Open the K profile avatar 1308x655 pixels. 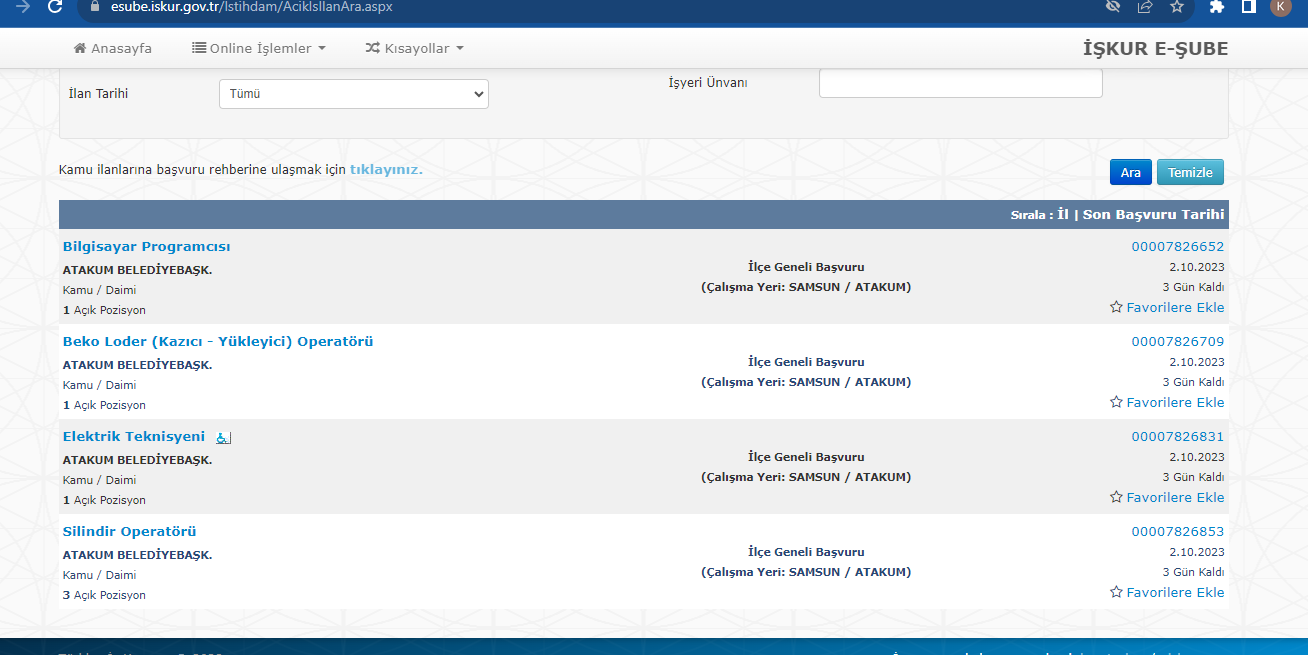(x=1280, y=6)
